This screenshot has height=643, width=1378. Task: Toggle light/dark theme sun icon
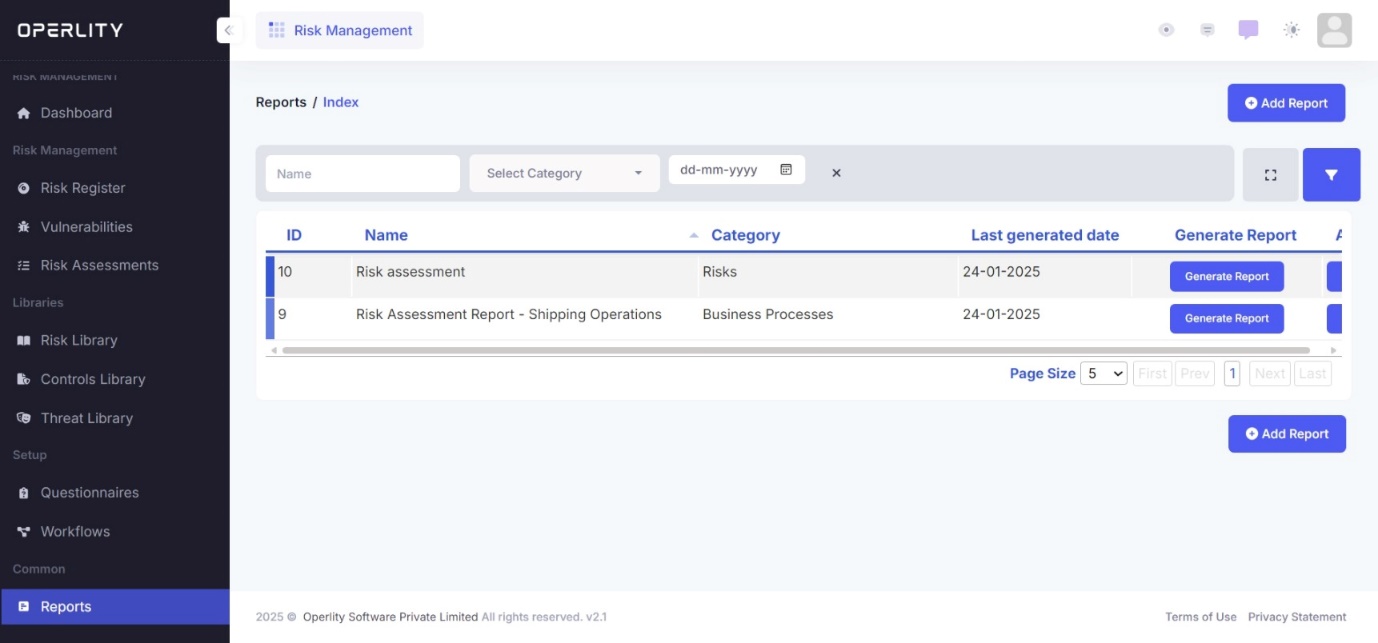(1292, 30)
